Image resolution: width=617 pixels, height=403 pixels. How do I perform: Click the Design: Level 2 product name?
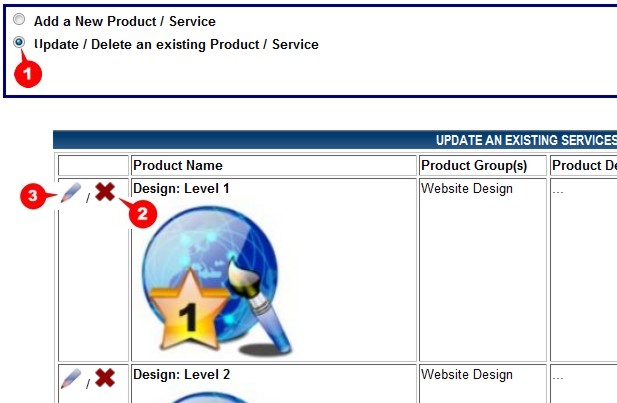tap(181, 374)
